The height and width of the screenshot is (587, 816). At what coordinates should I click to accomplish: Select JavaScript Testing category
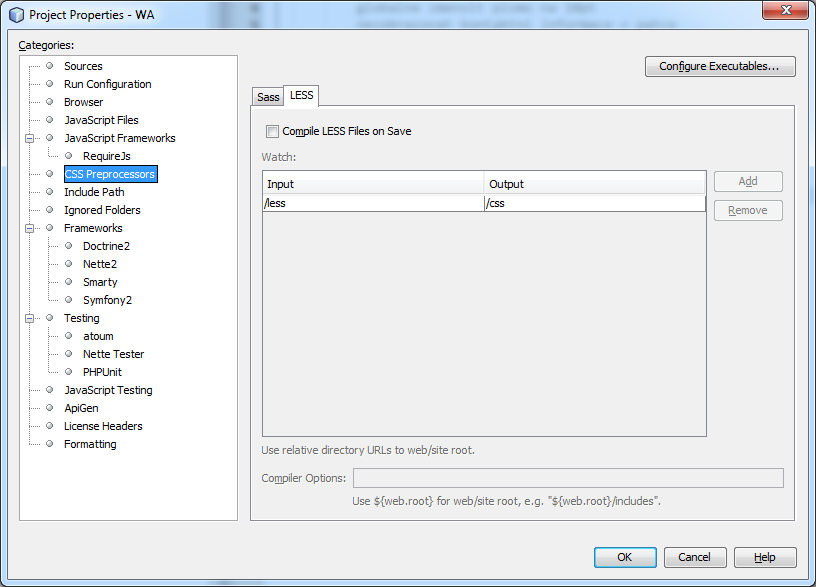coord(108,390)
